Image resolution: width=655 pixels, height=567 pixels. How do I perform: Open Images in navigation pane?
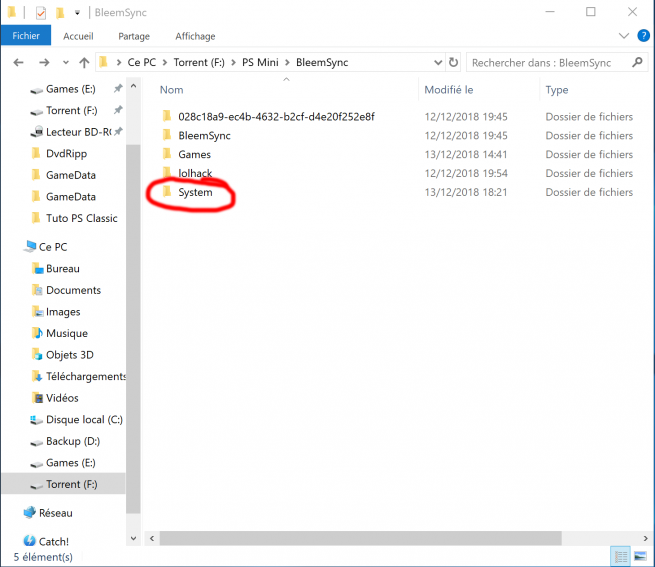coord(63,312)
